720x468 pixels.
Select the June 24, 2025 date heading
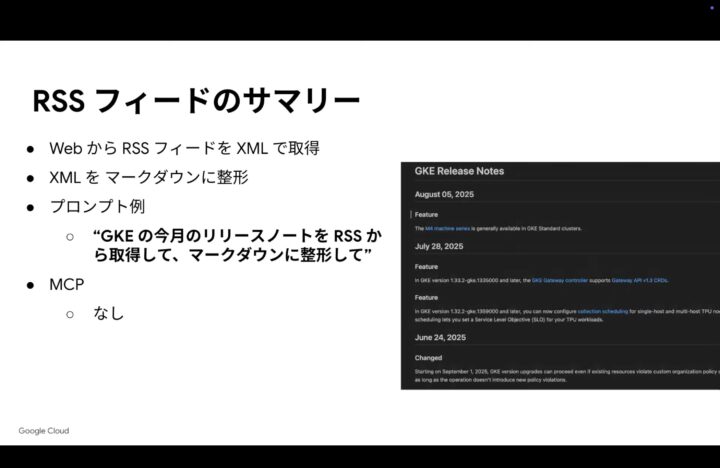pyautogui.click(x=440, y=338)
